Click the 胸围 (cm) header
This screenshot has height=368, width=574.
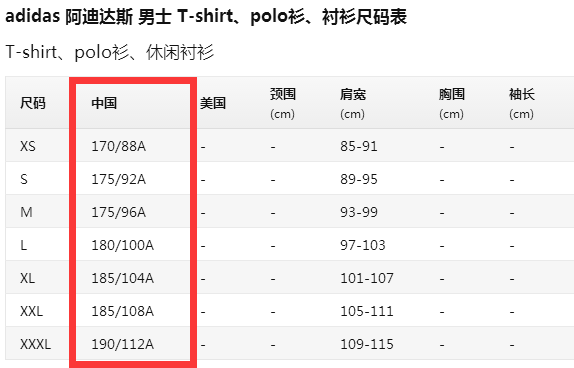click(x=452, y=104)
